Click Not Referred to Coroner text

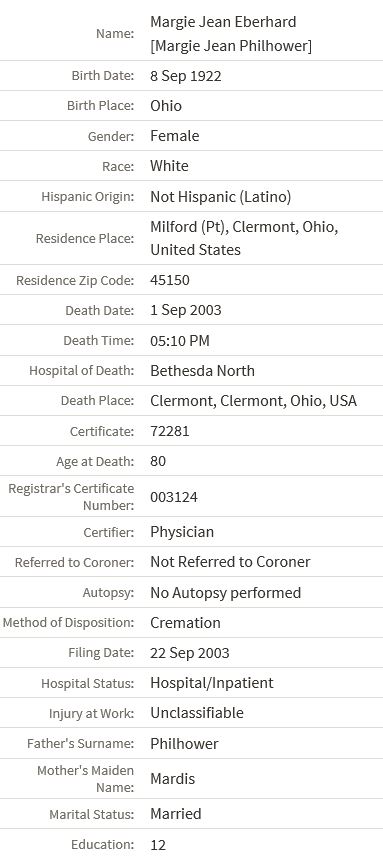click(230, 562)
